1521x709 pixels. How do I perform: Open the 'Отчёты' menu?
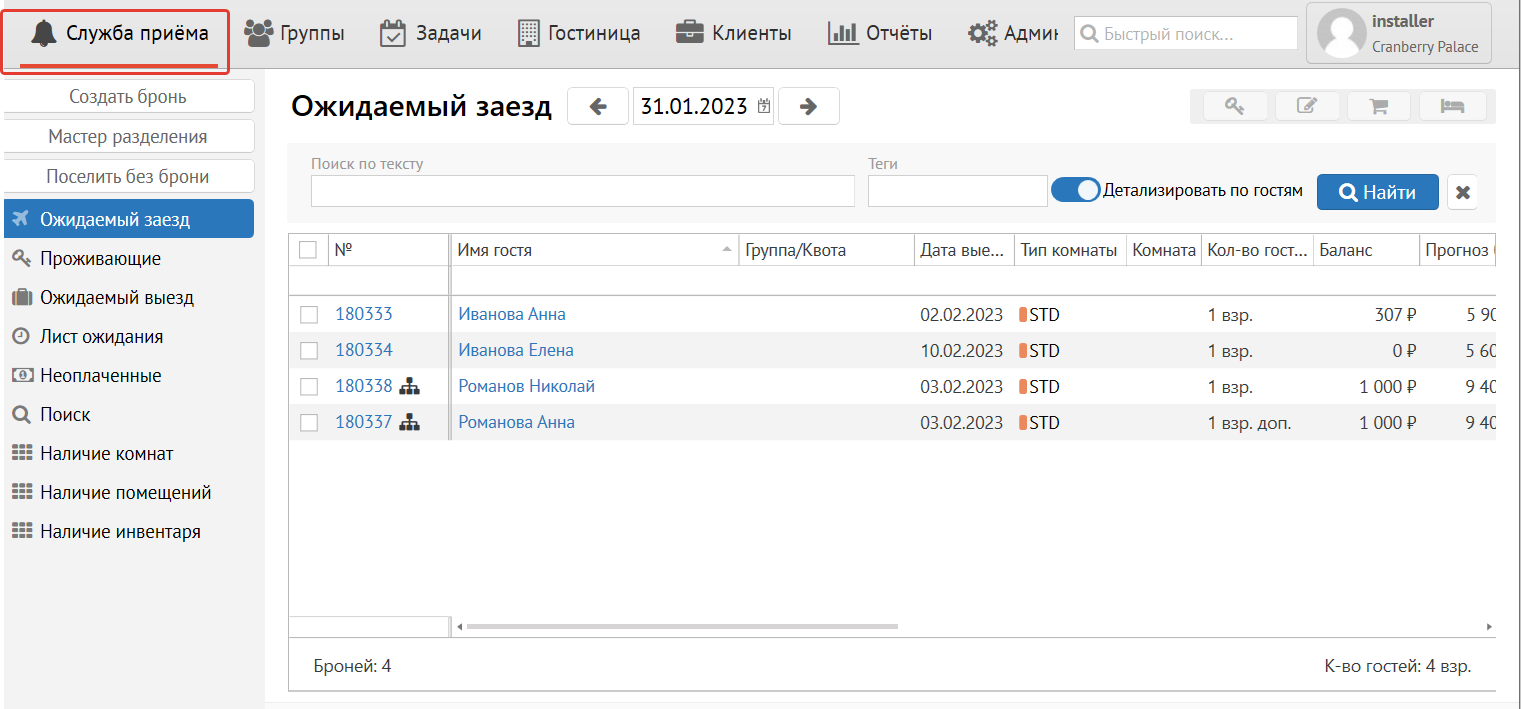(x=880, y=33)
